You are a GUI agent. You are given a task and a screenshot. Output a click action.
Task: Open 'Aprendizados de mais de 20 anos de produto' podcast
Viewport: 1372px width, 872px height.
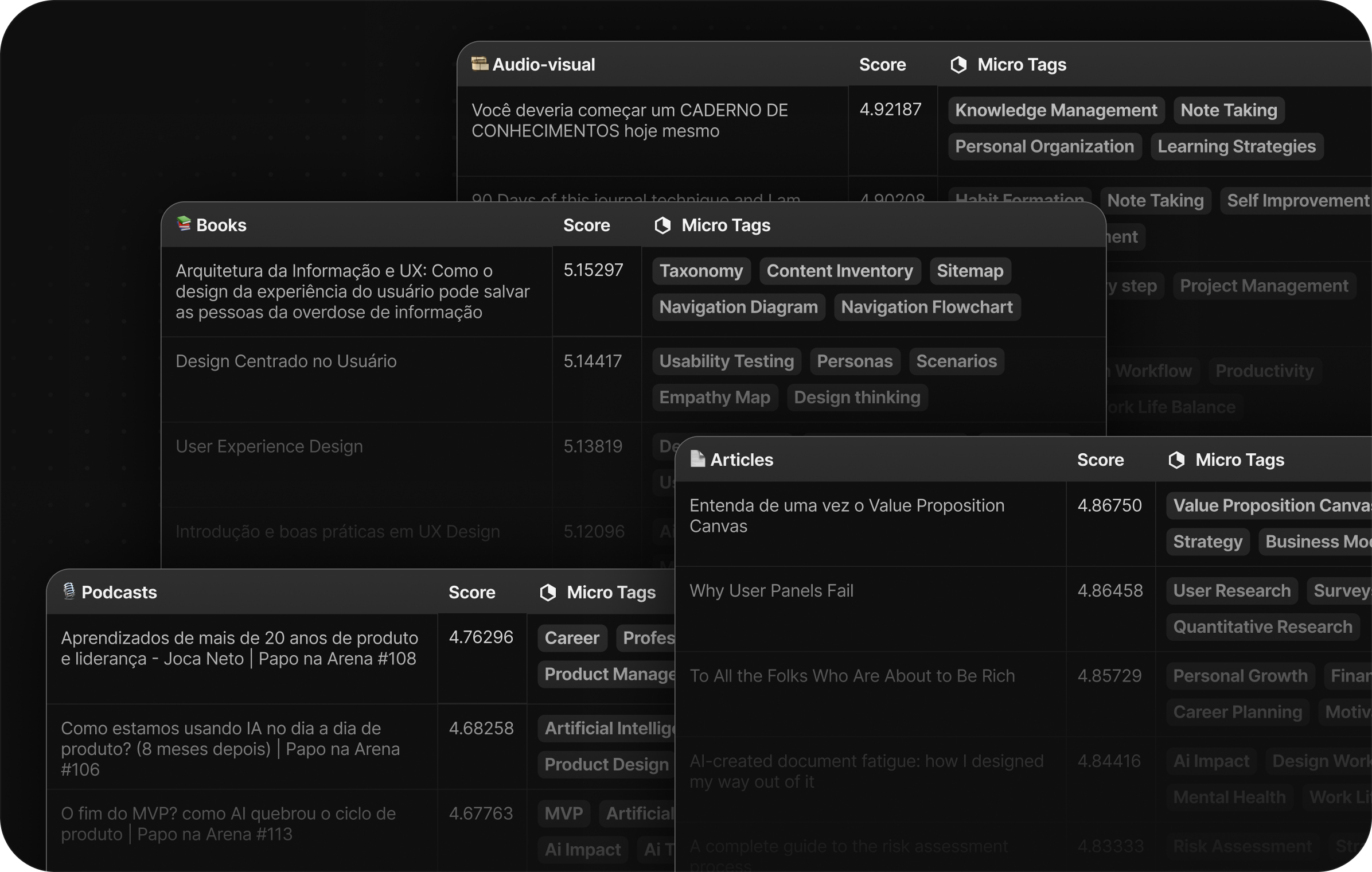point(239,648)
